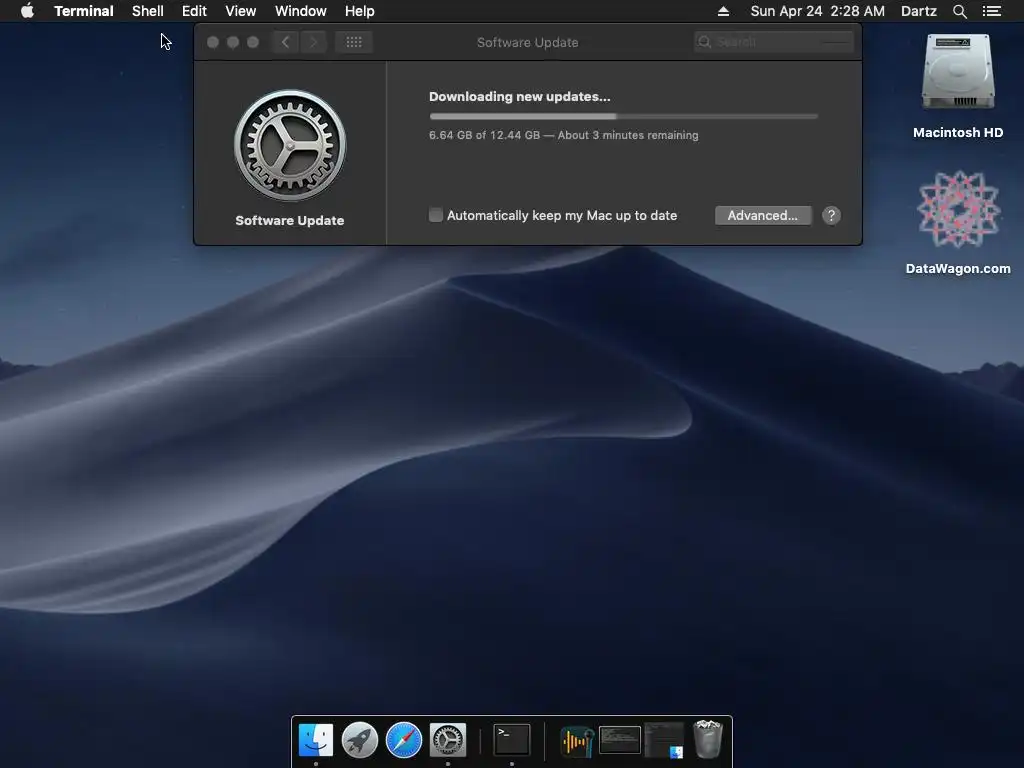Open Spotlight search magnifier

[959, 11]
